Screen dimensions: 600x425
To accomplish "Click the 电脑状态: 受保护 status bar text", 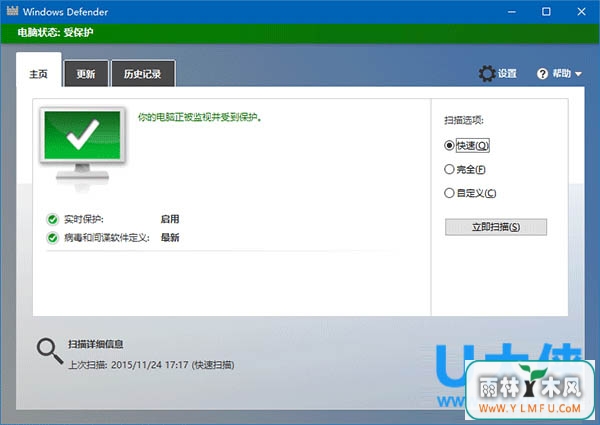I will point(55,33).
